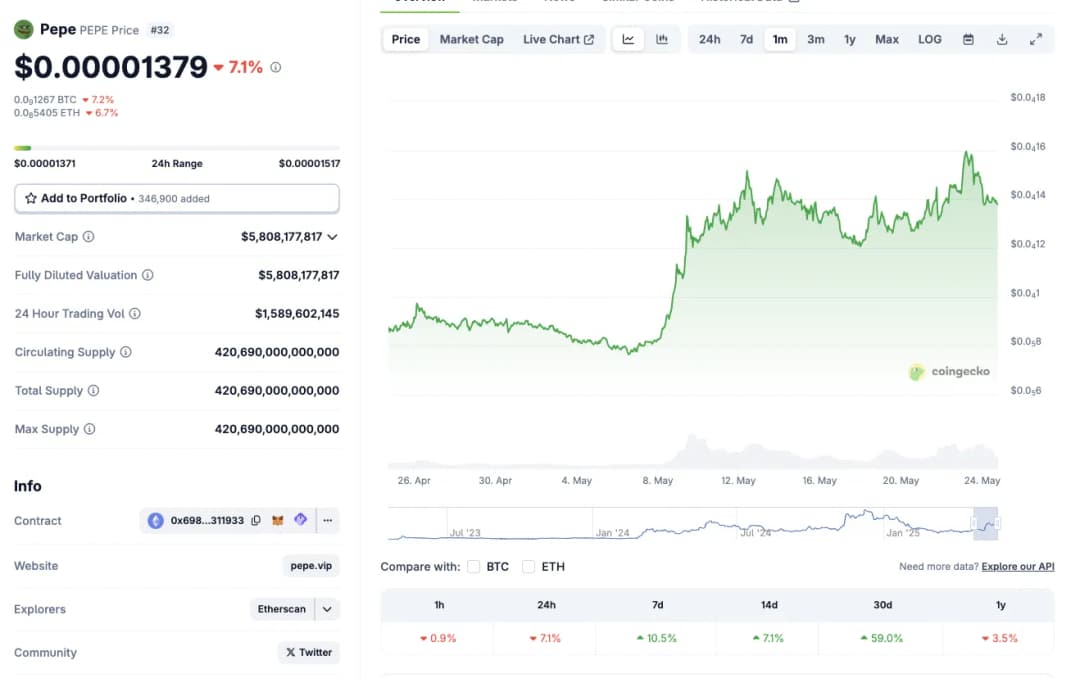Select the line chart icon
The image size is (1080, 678).
coord(628,39)
